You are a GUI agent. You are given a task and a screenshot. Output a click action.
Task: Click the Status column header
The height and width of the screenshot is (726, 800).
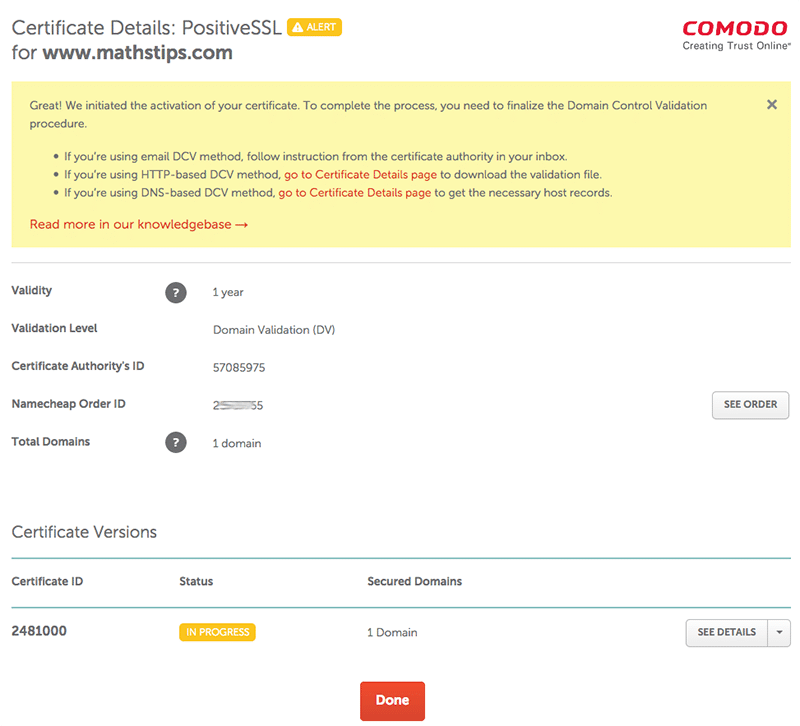pos(196,581)
